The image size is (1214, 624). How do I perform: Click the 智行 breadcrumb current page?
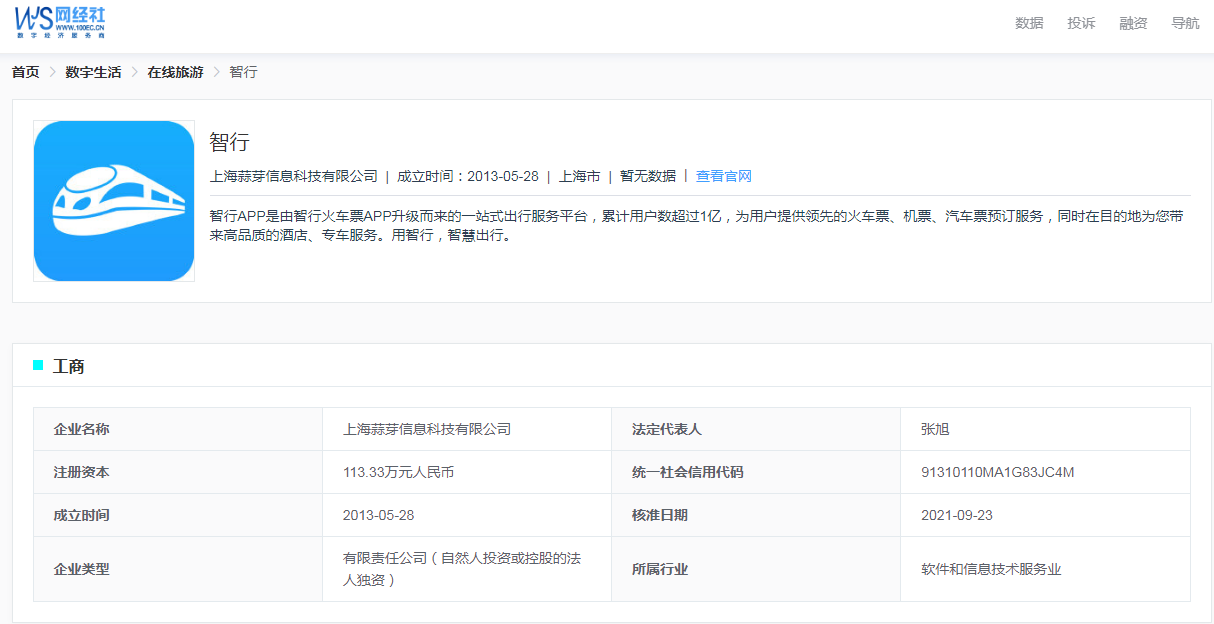[x=243, y=72]
